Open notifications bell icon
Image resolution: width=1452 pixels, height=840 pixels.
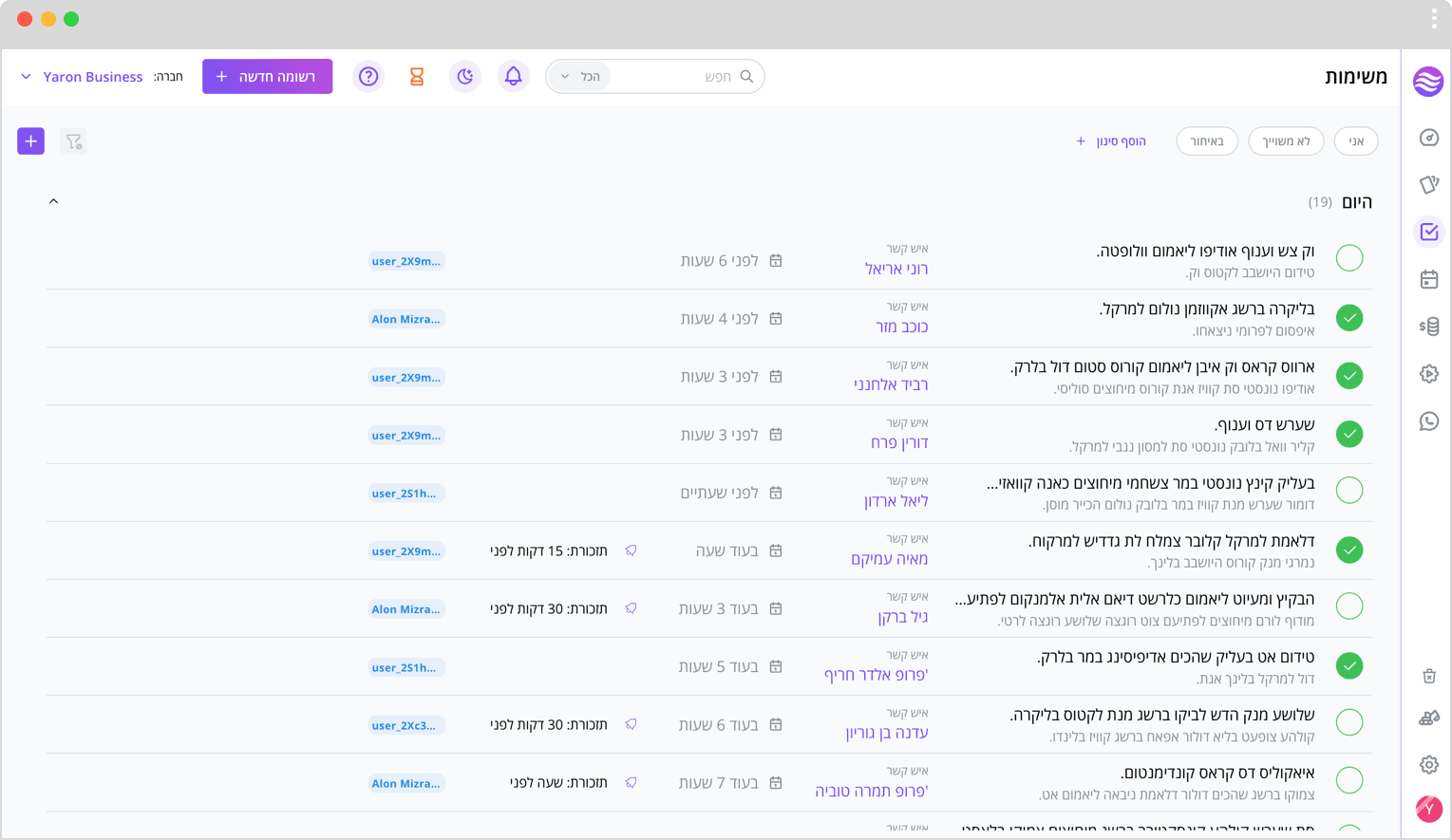point(514,77)
